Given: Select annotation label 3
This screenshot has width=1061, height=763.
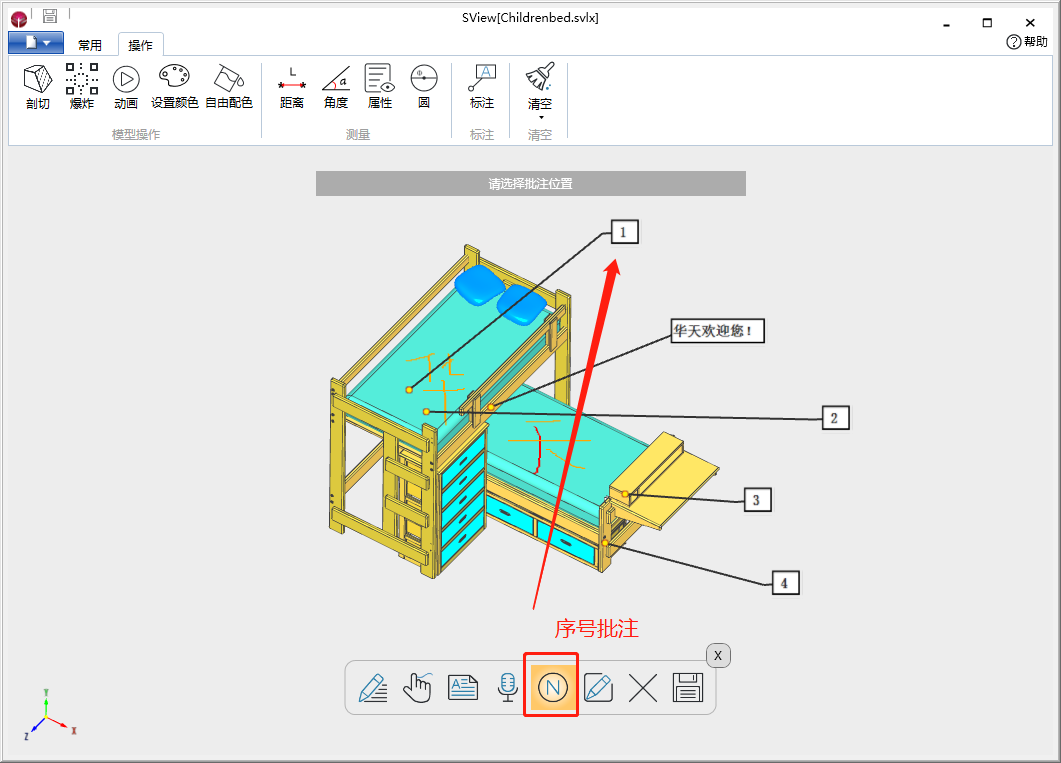Looking at the screenshot, I should 757,500.
